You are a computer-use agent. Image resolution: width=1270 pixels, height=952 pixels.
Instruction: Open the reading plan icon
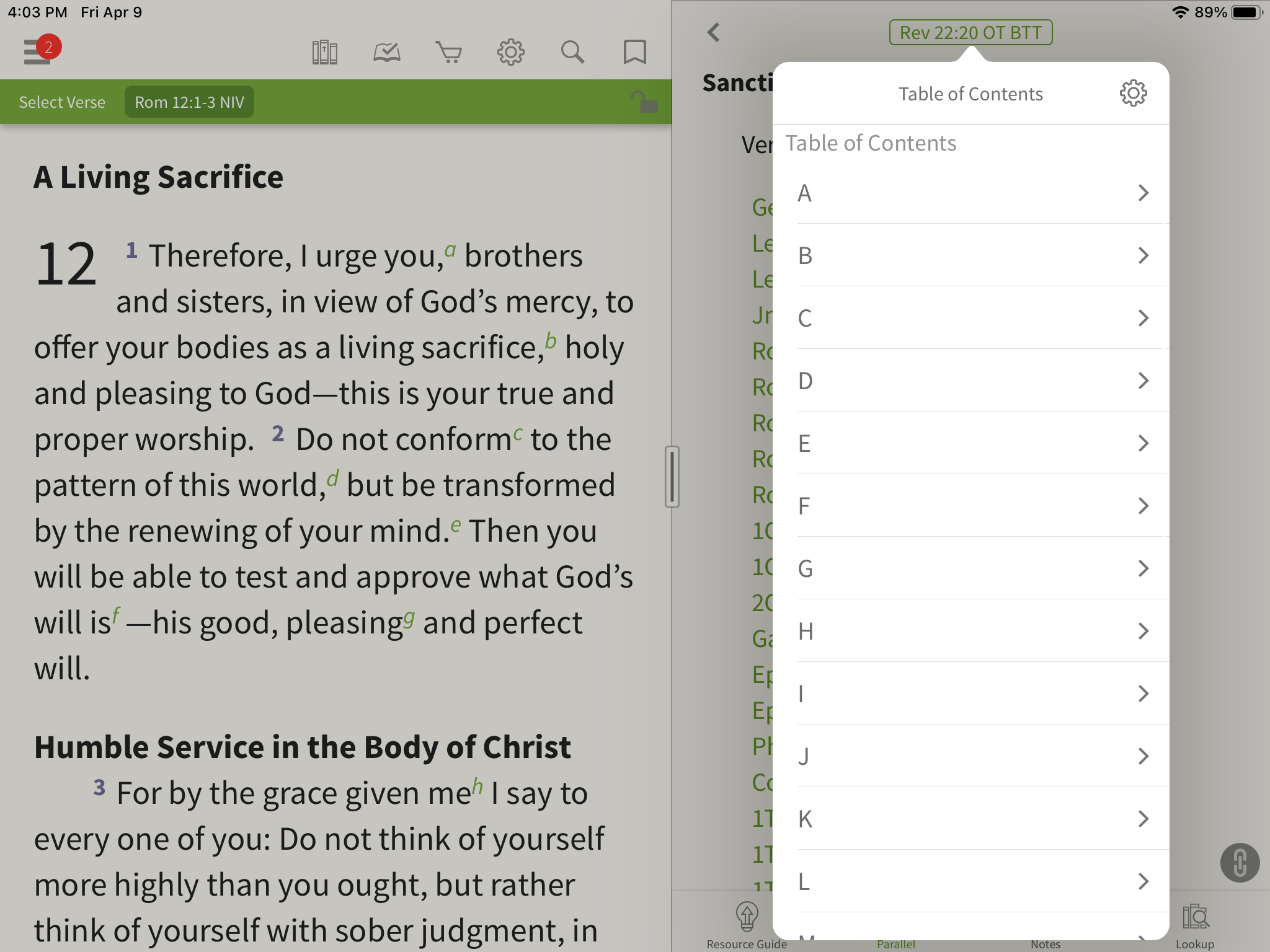click(386, 53)
